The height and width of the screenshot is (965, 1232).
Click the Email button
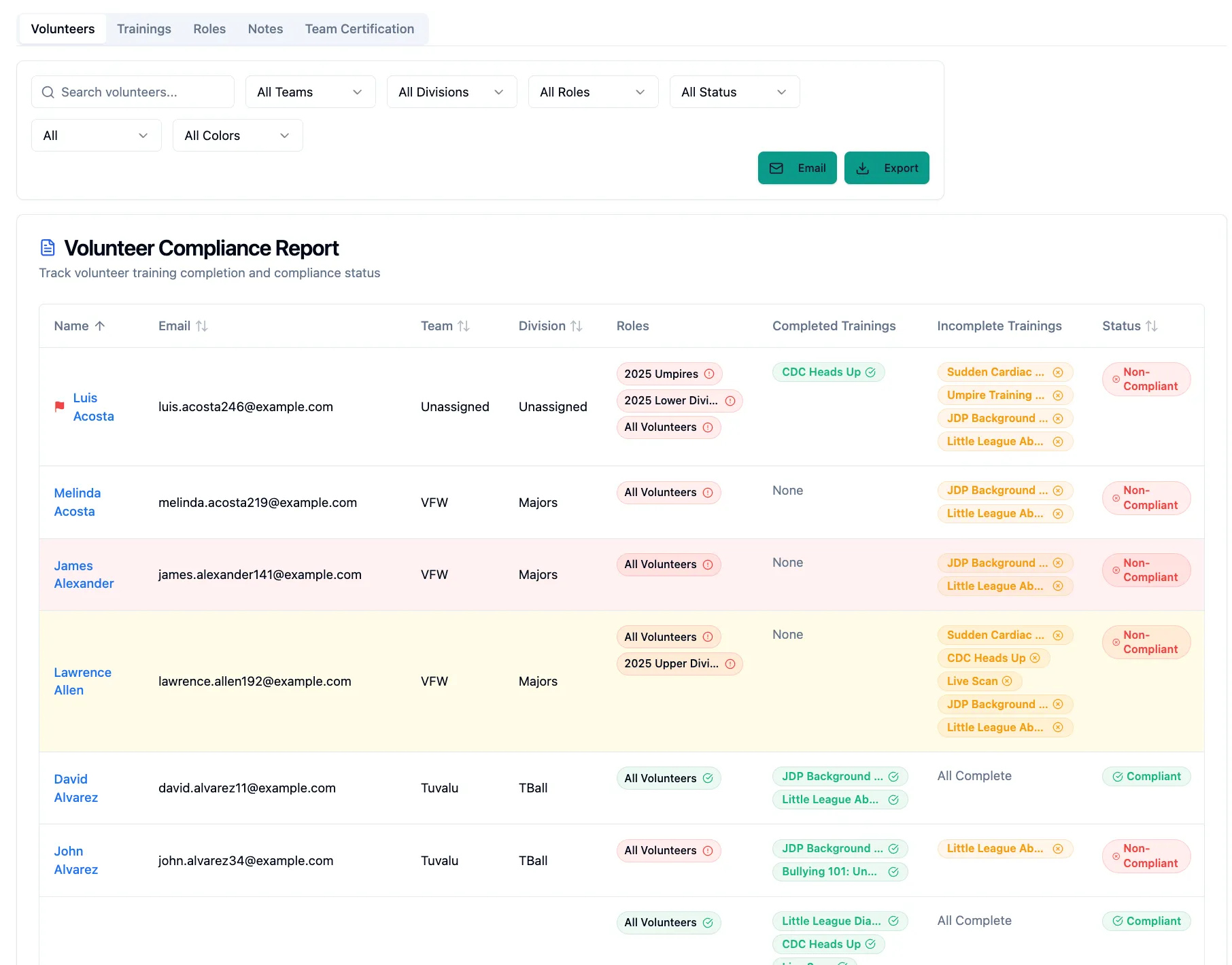(x=797, y=168)
